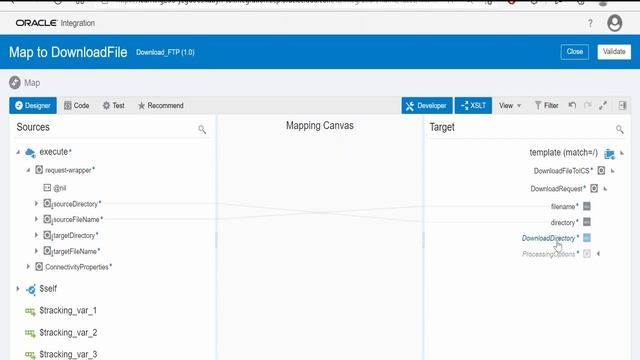640x360 pixels.
Task: Open the help question mark icon
Action: [x=590, y=23]
